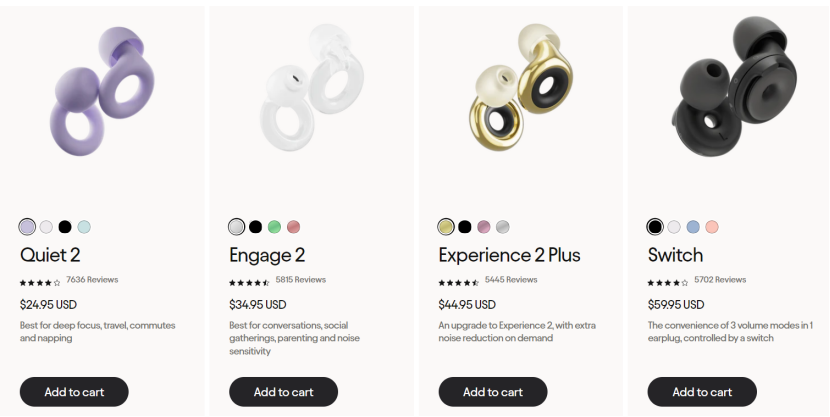Choose the black color swatch for Quiet 2

coord(65,227)
